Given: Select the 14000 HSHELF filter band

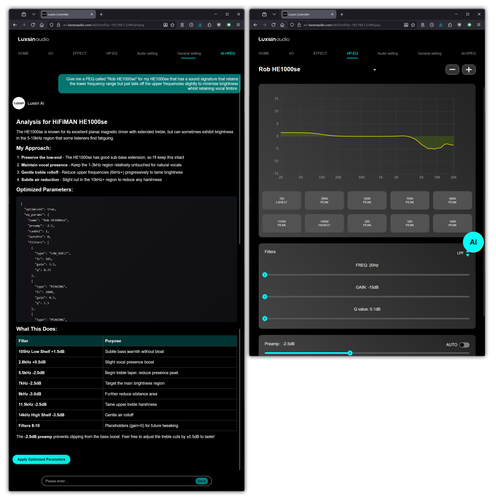Looking at the screenshot, I should (x=324, y=223).
